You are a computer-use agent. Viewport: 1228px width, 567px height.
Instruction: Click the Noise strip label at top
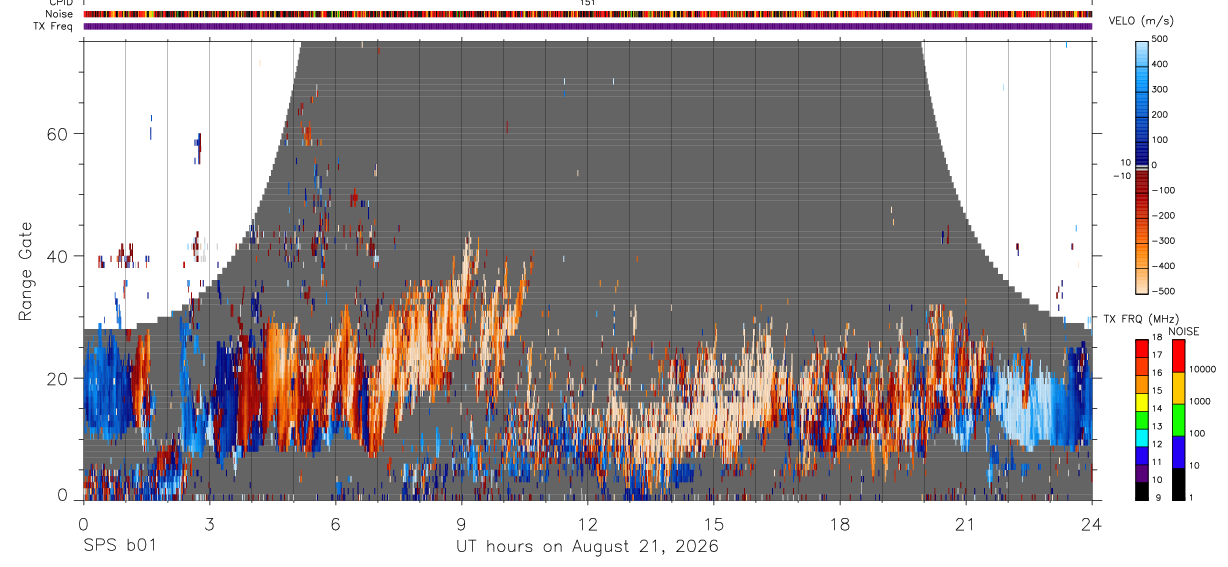(x=60, y=14)
